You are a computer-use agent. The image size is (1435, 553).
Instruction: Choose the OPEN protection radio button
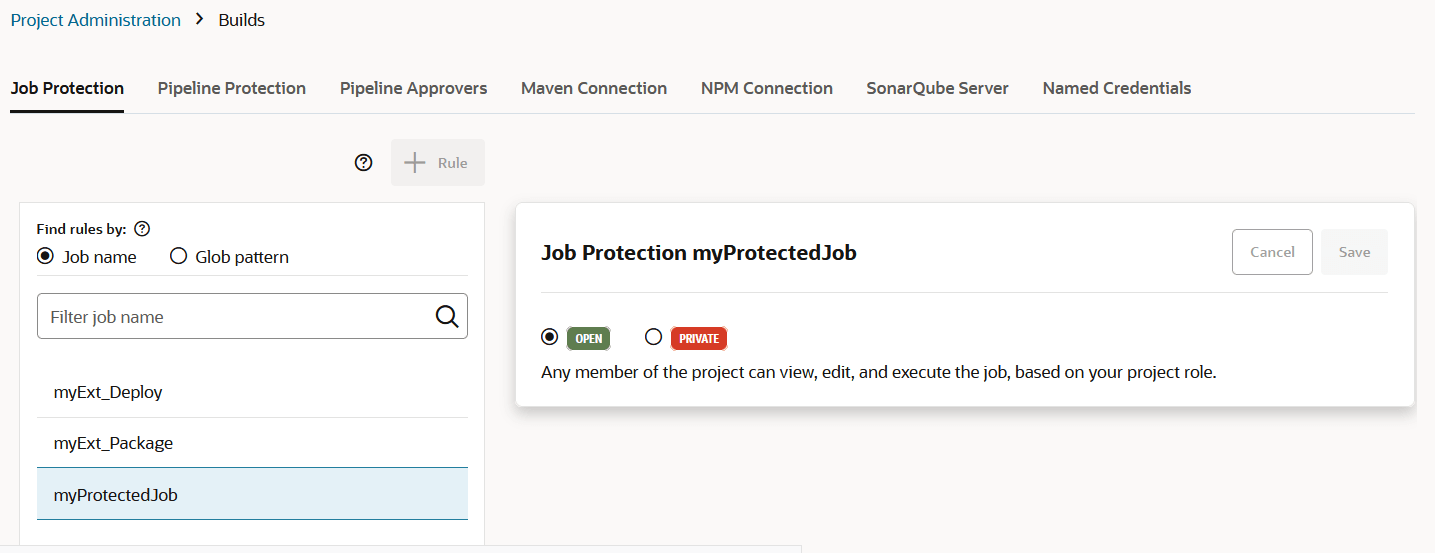(x=549, y=337)
